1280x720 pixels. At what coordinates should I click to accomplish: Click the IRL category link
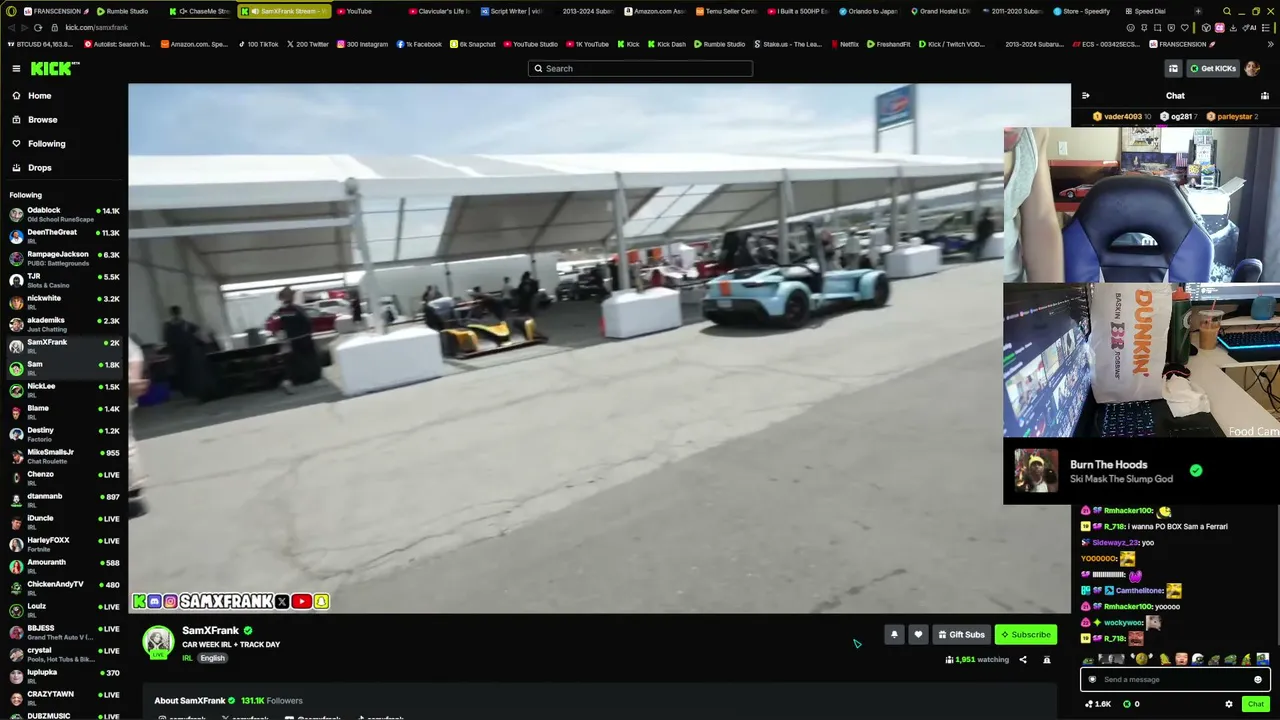tap(187, 658)
